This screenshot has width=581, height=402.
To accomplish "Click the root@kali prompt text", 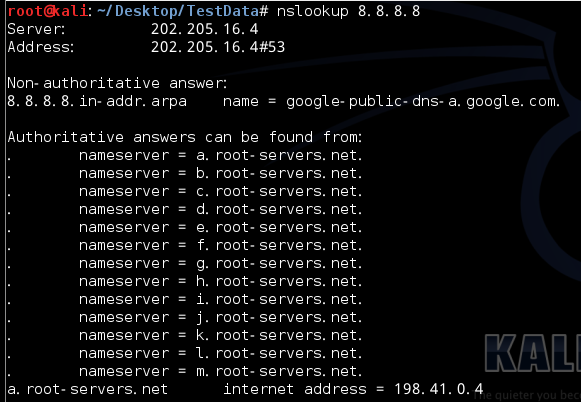I will tap(48, 11).
